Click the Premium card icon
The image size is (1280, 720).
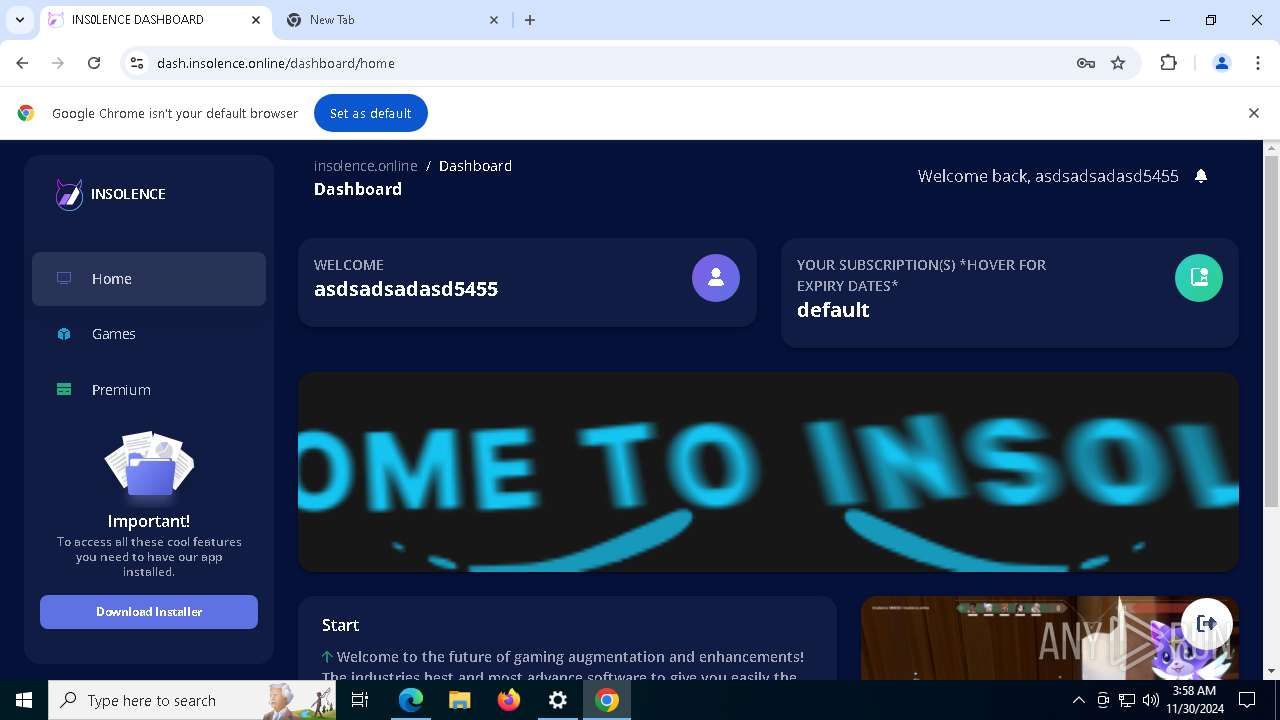pos(64,390)
